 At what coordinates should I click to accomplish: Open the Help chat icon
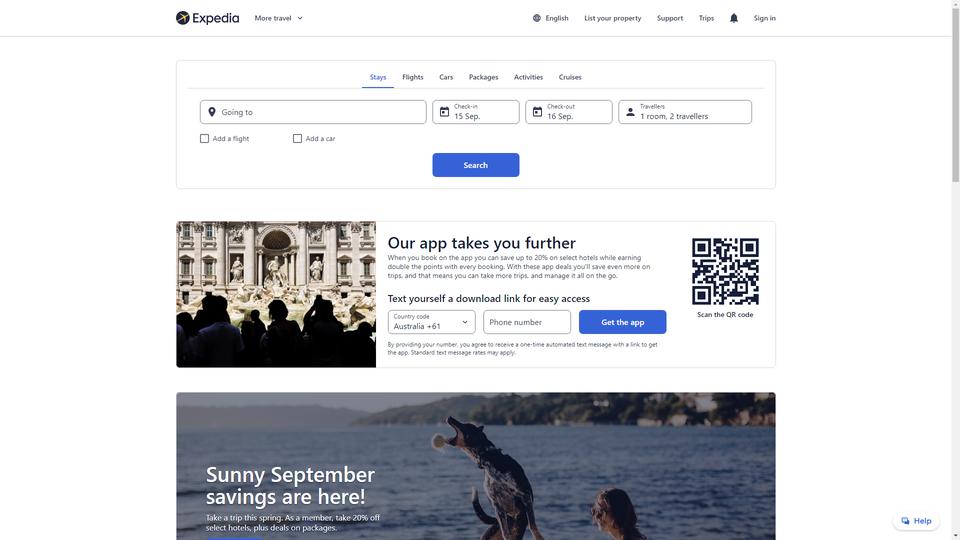coord(905,521)
